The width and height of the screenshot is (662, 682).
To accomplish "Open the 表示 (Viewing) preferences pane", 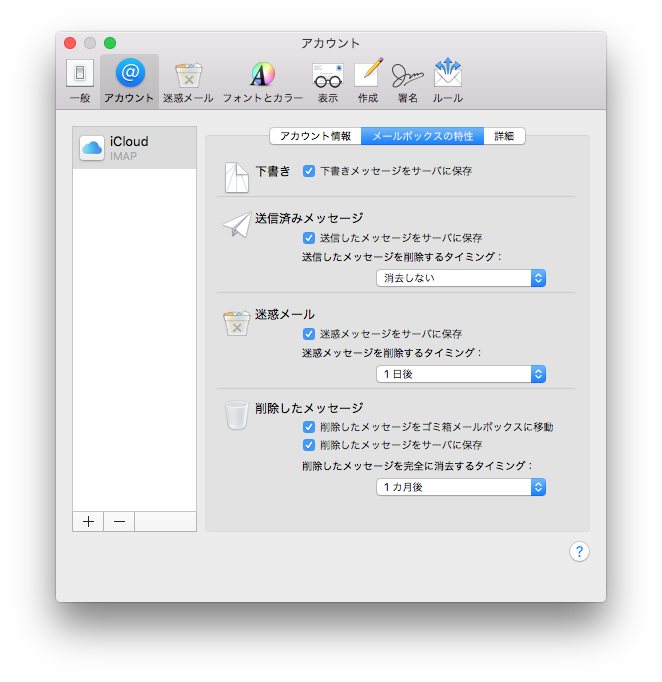I will point(327,80).
